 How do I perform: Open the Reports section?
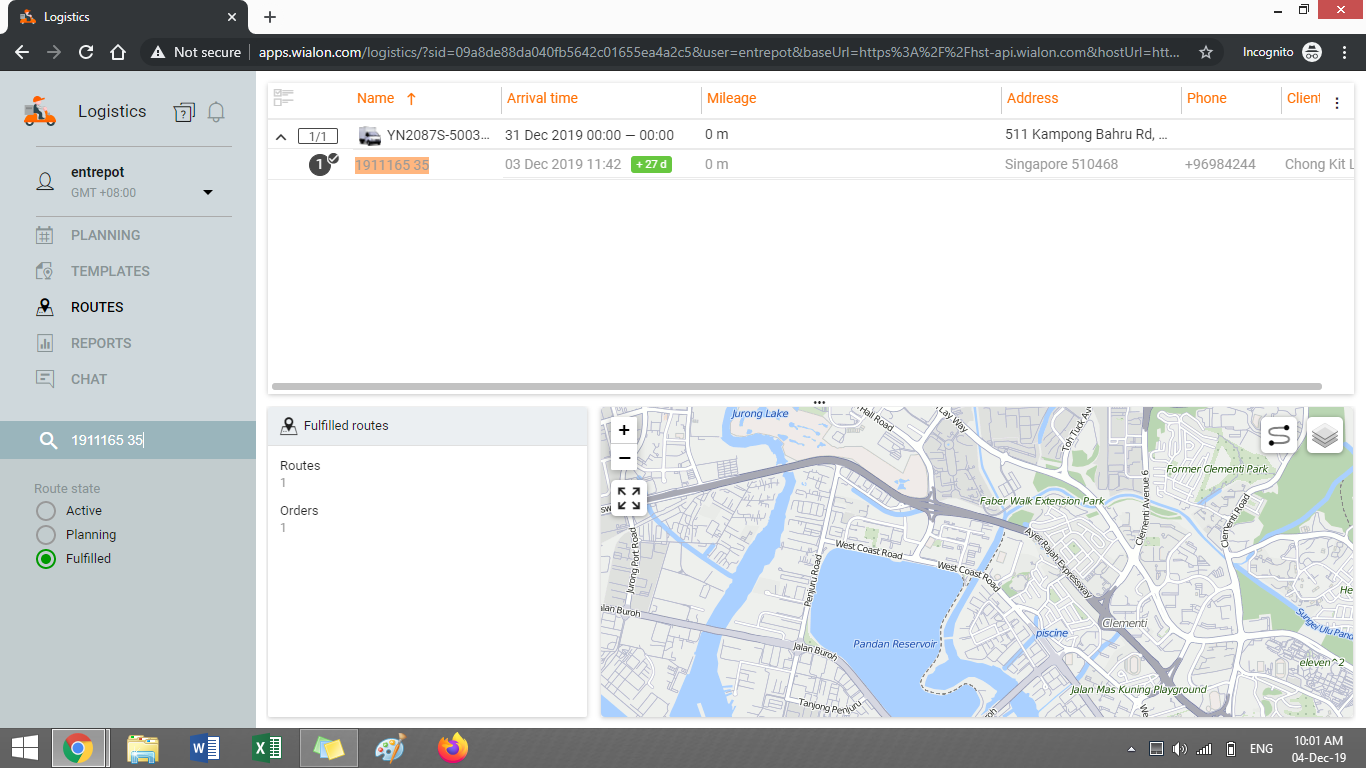(101, 343)
